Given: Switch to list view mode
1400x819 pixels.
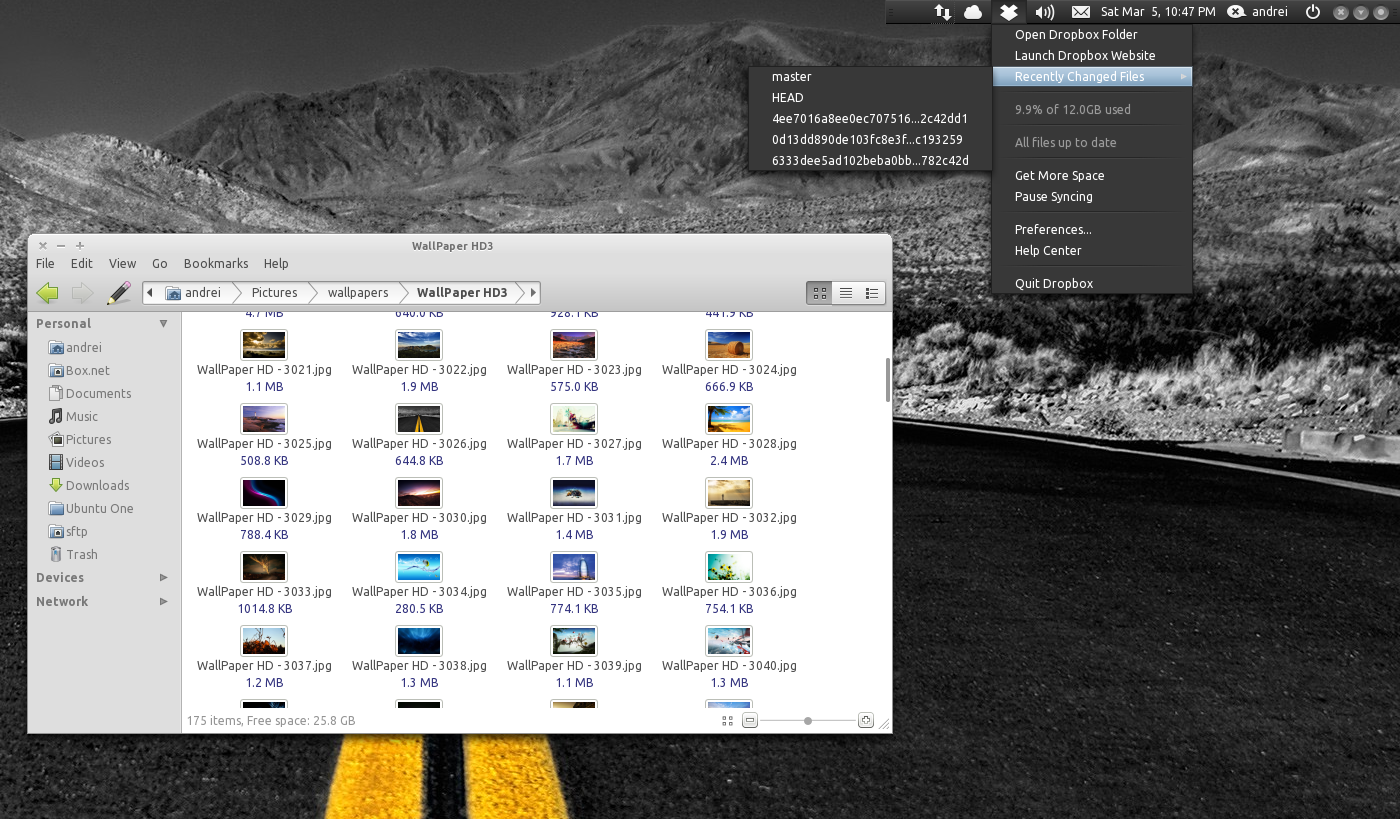Looking at the screenshot, I should 846,293.
